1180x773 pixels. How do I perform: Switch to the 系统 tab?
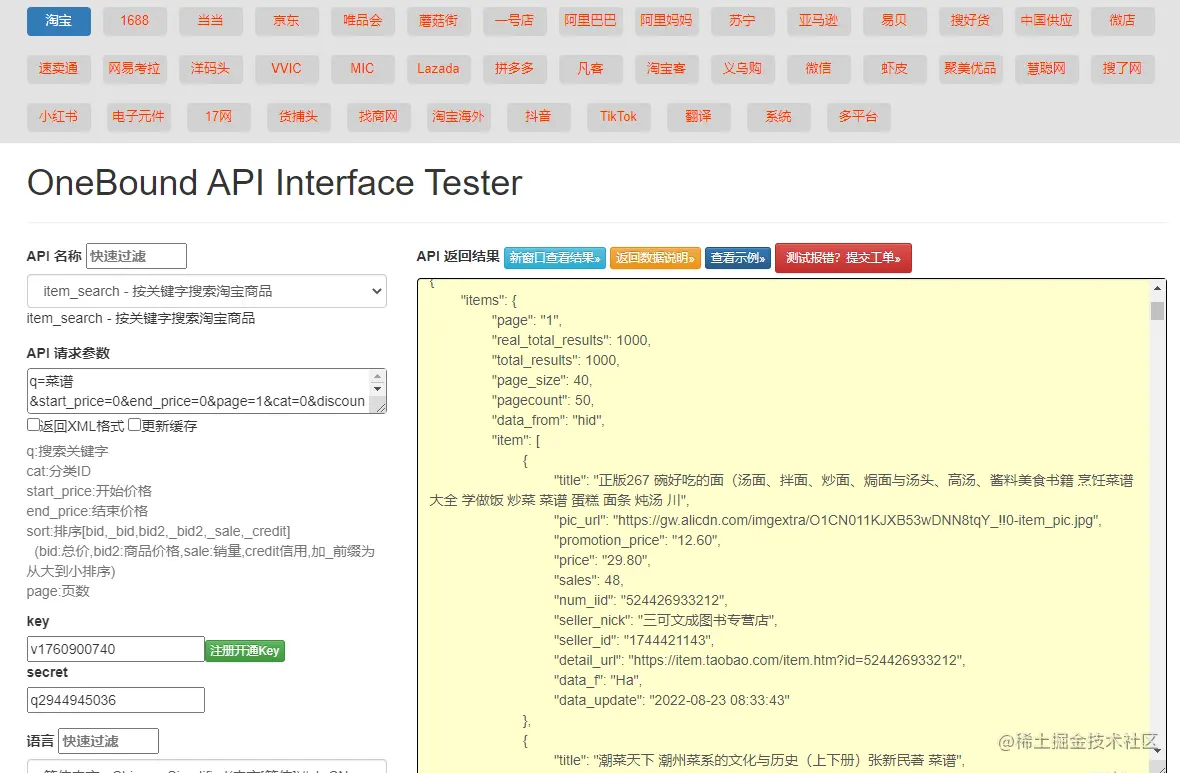[779, 117]
